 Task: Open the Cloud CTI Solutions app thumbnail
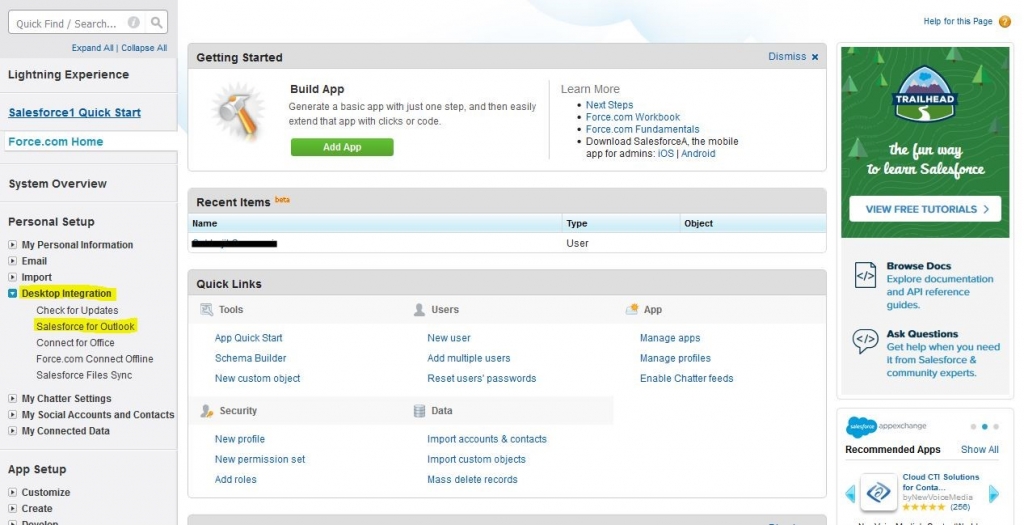(878, 492)
